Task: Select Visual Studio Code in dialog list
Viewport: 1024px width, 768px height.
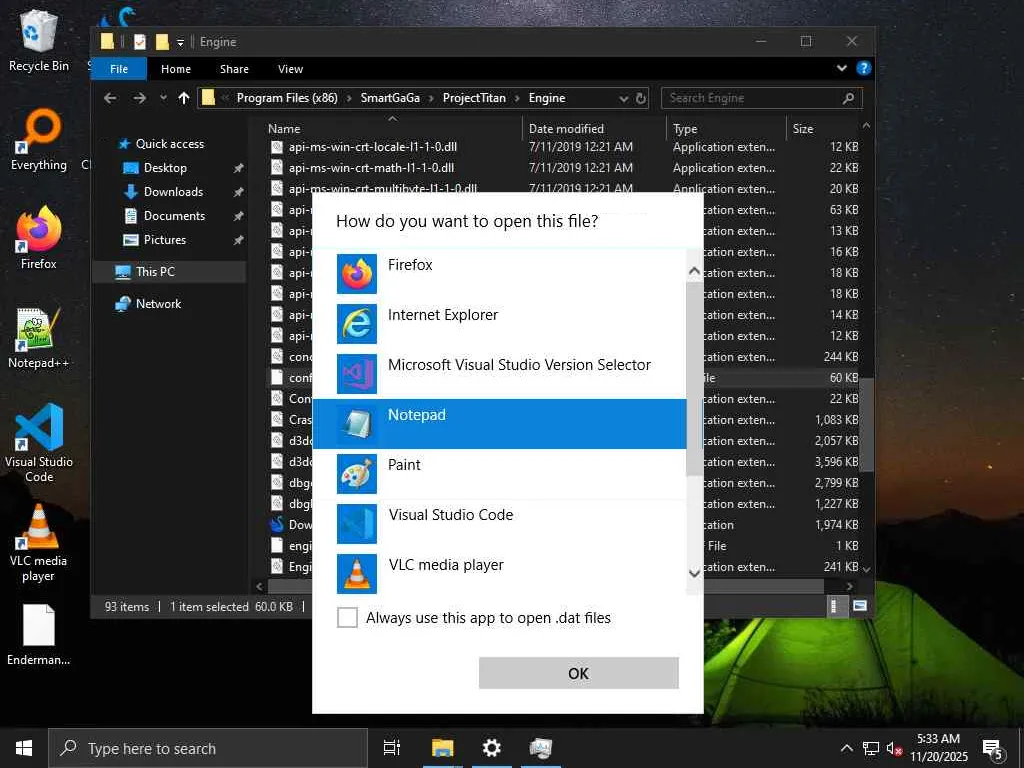Action: pyautogui.click(x=500, y=524)
